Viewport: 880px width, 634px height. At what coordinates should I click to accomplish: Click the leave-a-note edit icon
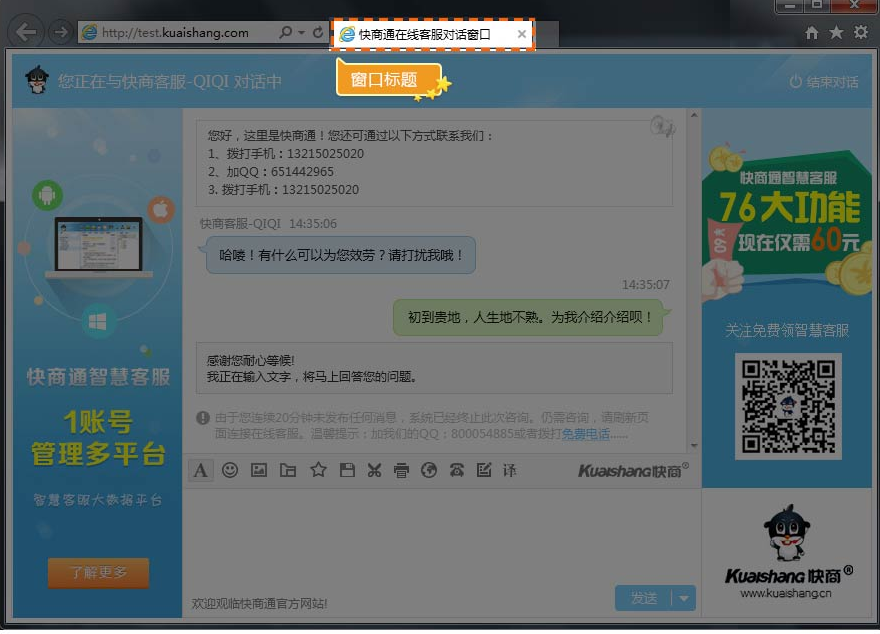pyautogui.click(x=484, y=470)
